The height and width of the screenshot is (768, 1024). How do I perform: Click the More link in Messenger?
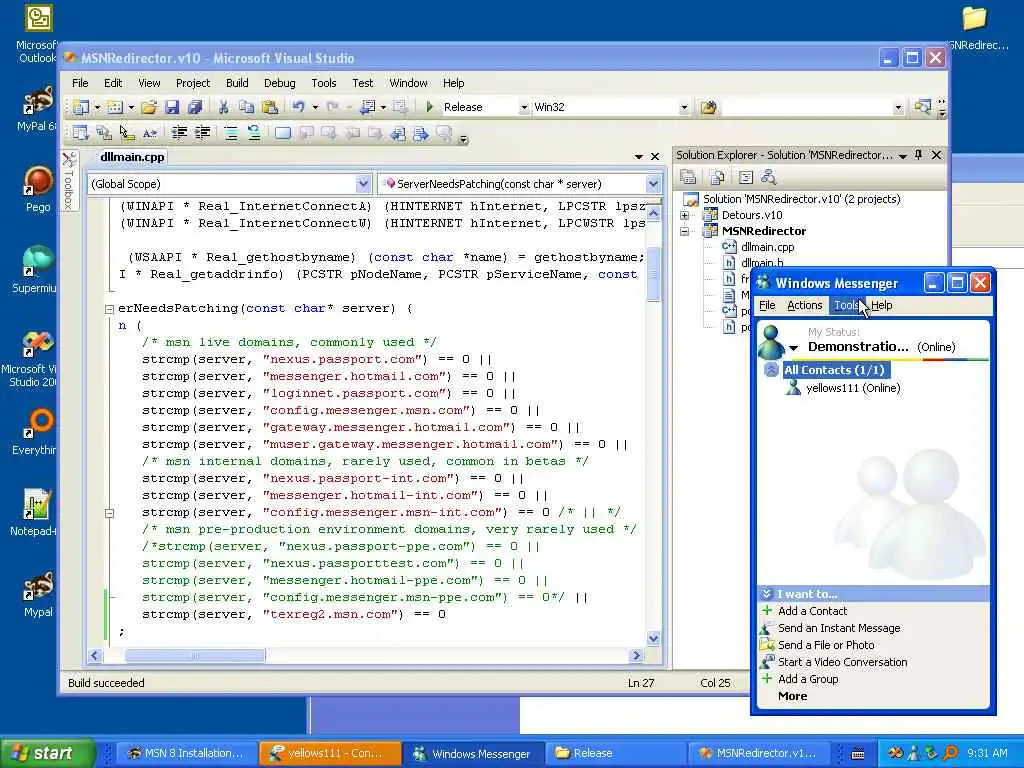[x=792, y=696]
